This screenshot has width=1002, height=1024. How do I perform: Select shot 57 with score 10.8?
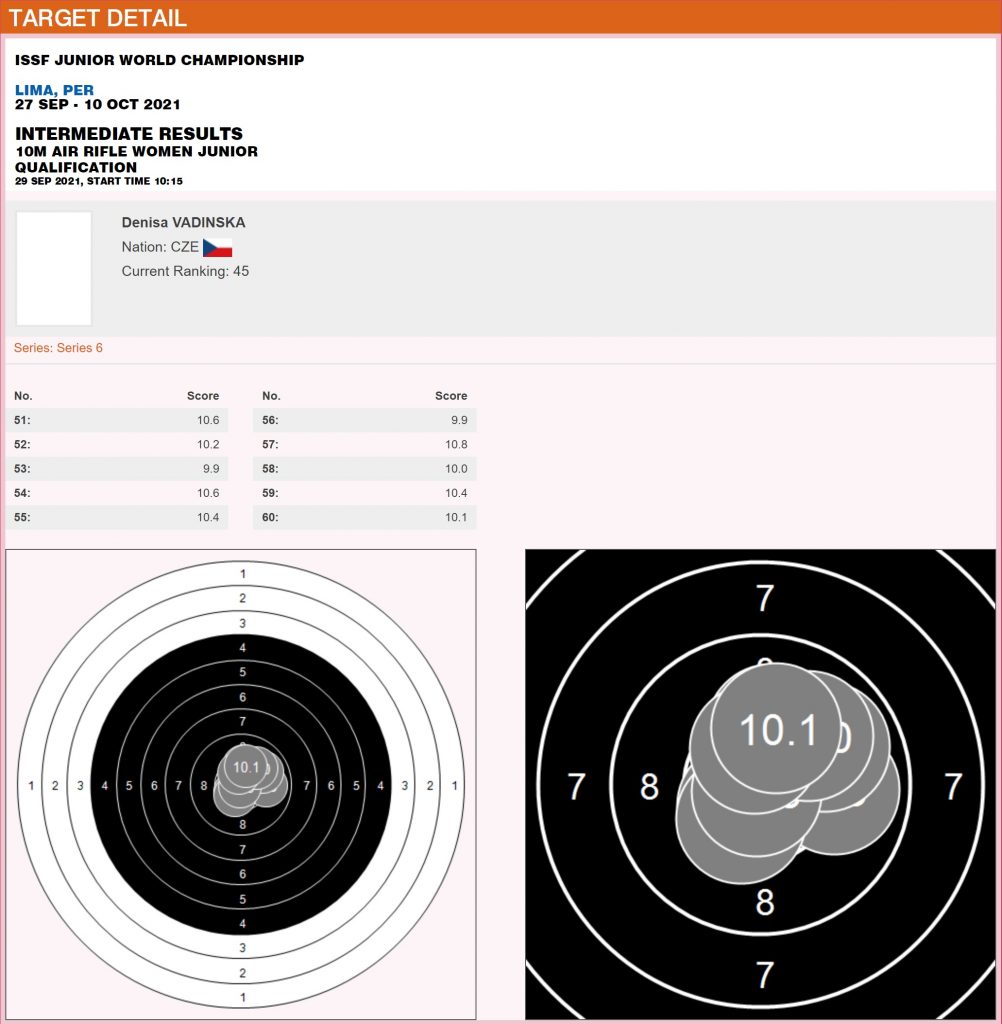point(364,444)
